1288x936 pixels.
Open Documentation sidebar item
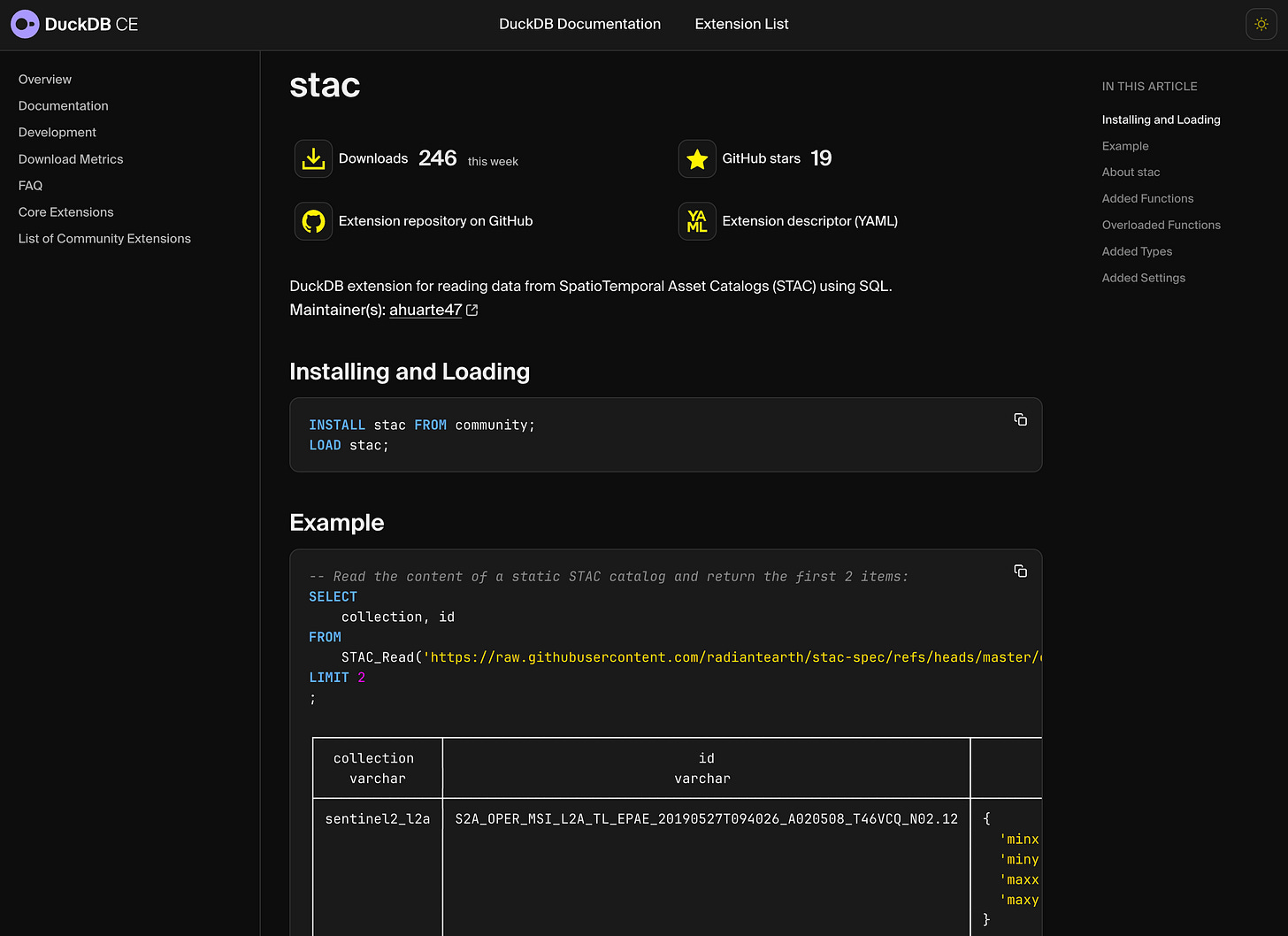pyautogui.click(x=64, y=106)
